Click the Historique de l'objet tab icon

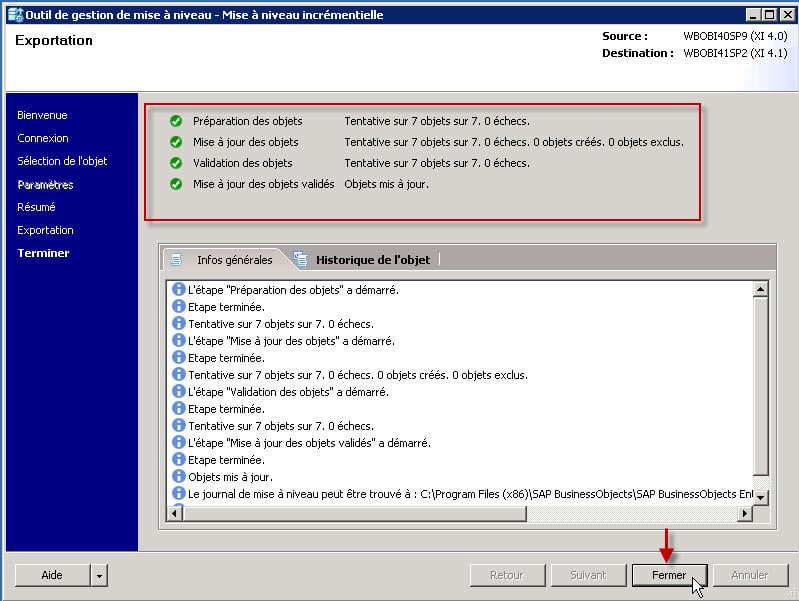301,259
